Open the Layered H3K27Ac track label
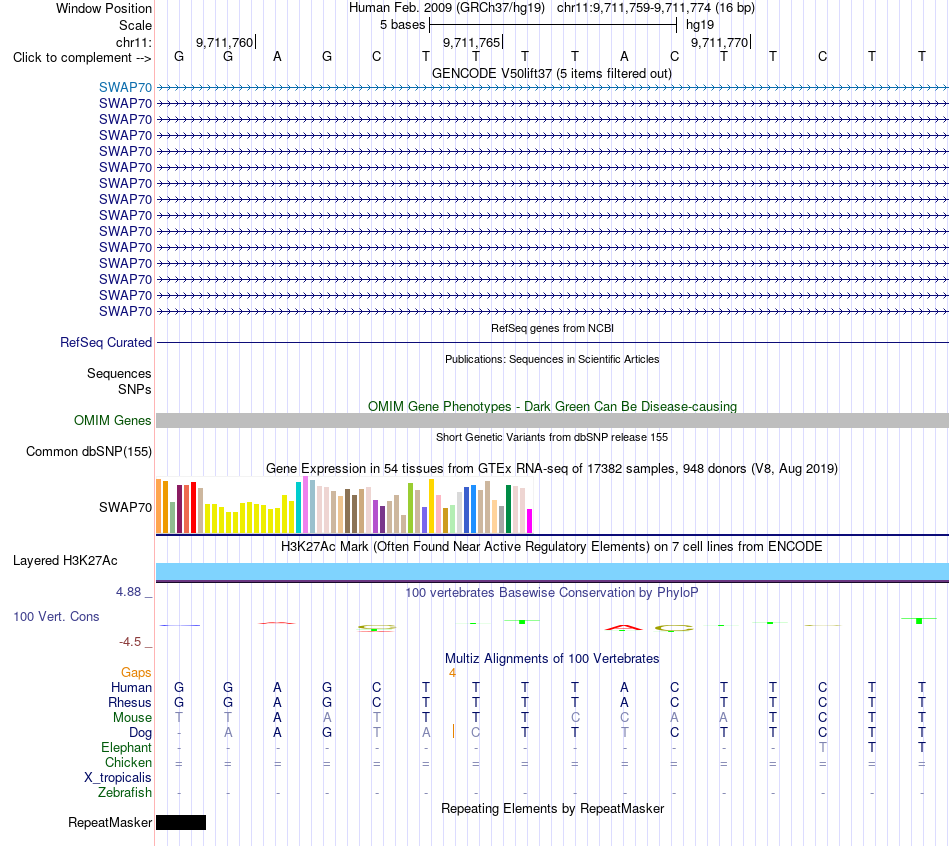 click(65, 561)
